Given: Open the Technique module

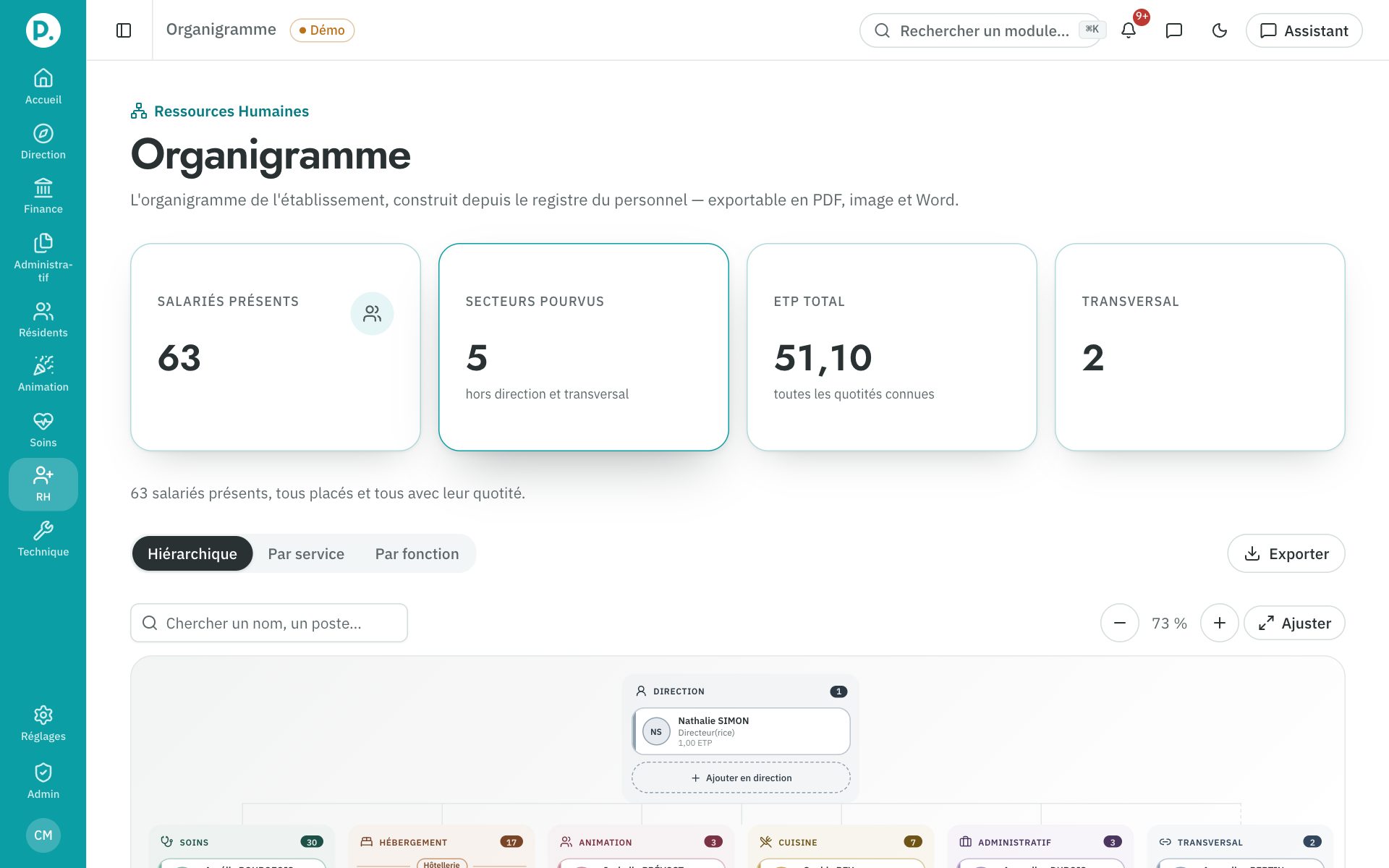Looking at the screenshot, I should coord(43,539).
